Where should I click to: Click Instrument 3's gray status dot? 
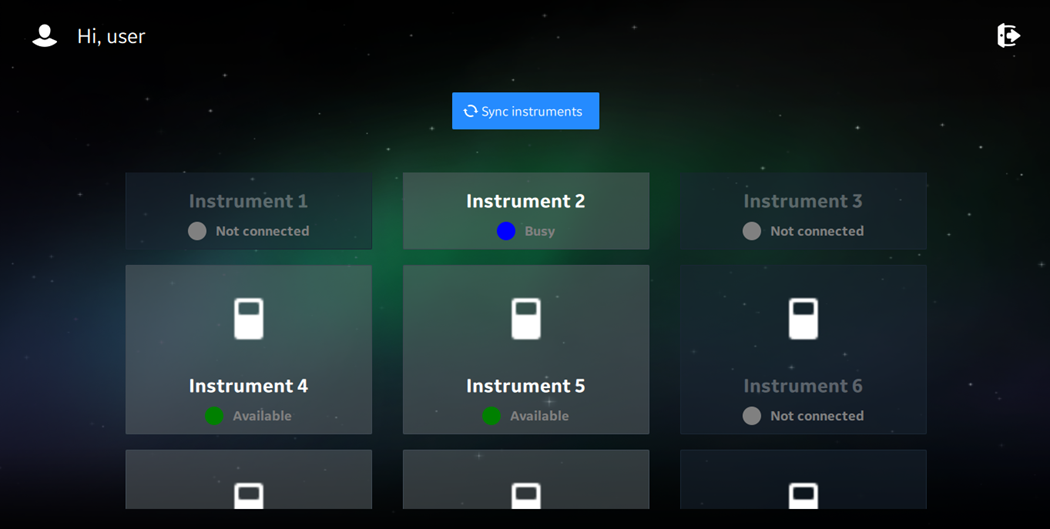pyautogui.click(x=752, y=231)
